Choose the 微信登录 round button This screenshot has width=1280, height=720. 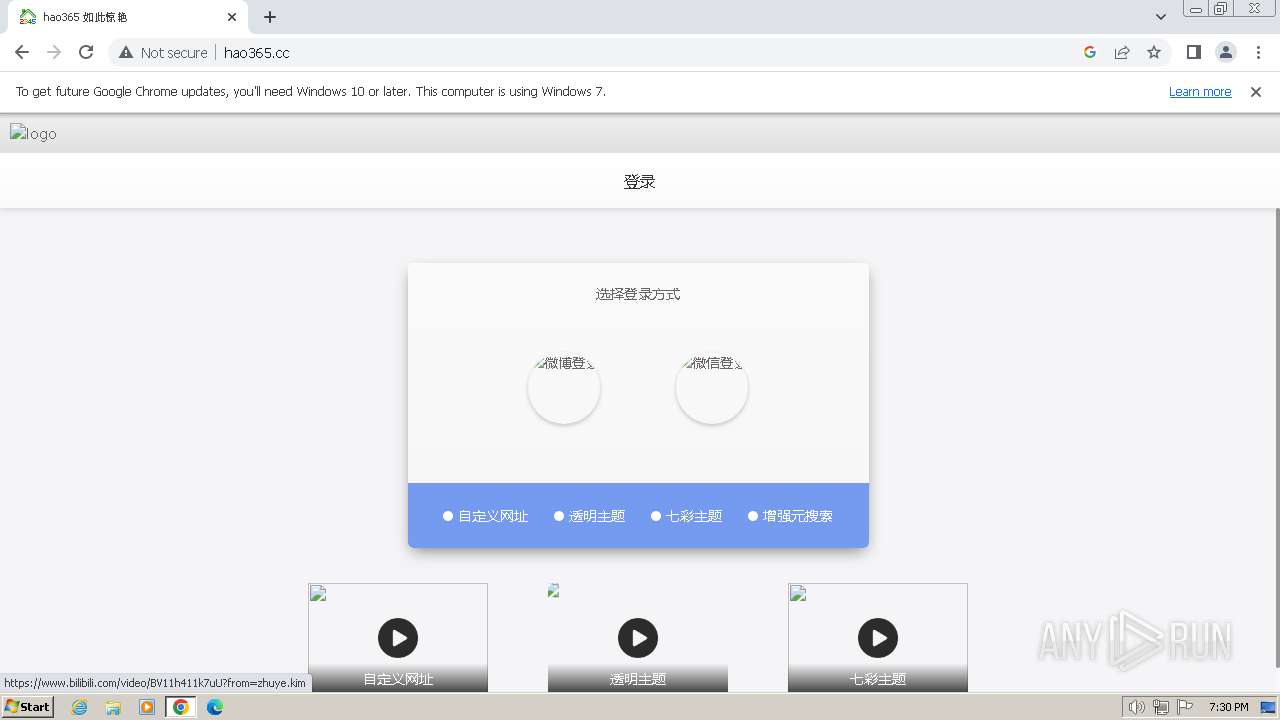[x=712, y=388]
